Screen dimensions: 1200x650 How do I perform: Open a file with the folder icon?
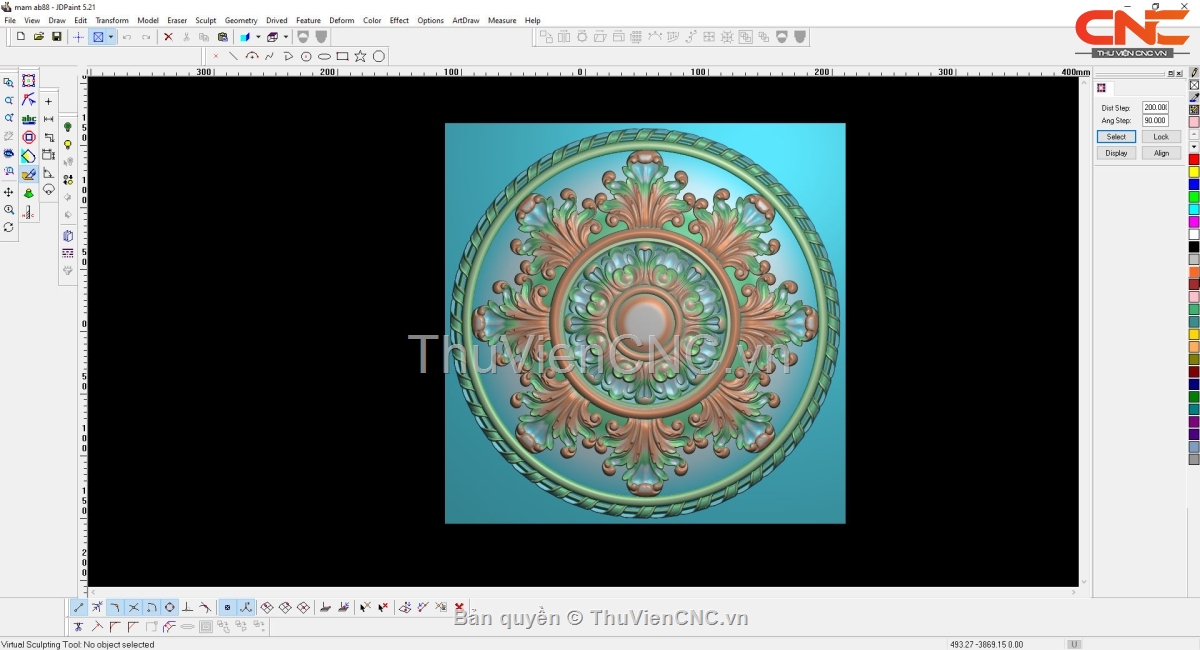click(x=39, y=37)
